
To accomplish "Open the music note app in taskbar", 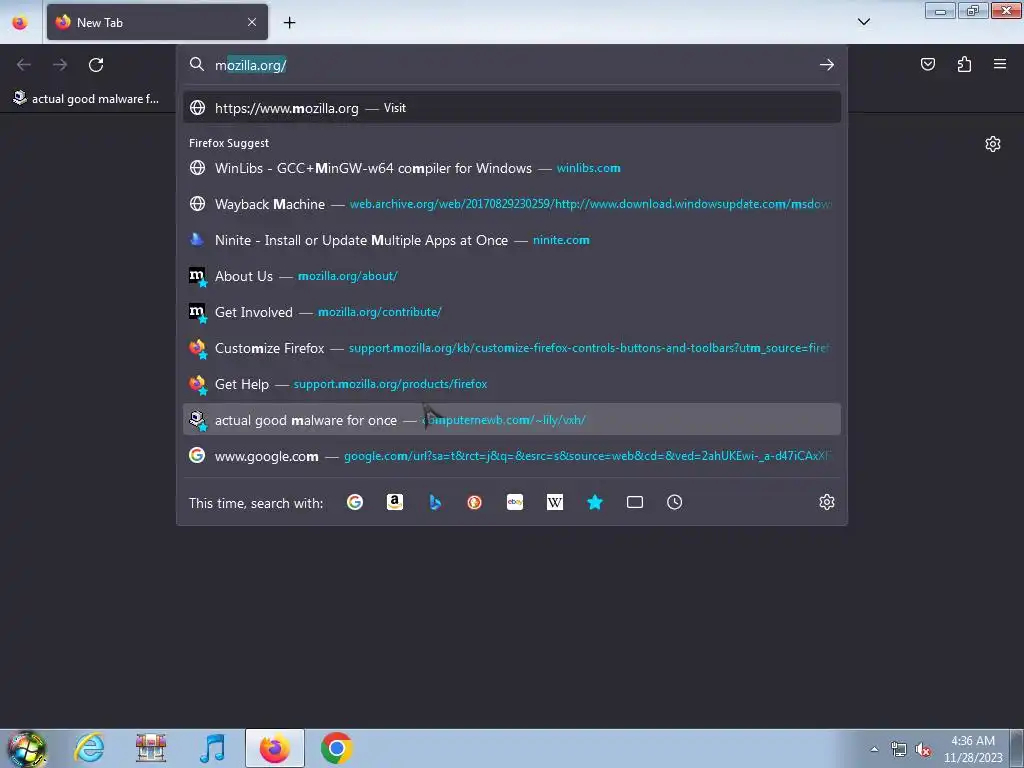I will [x=212, y=748].
